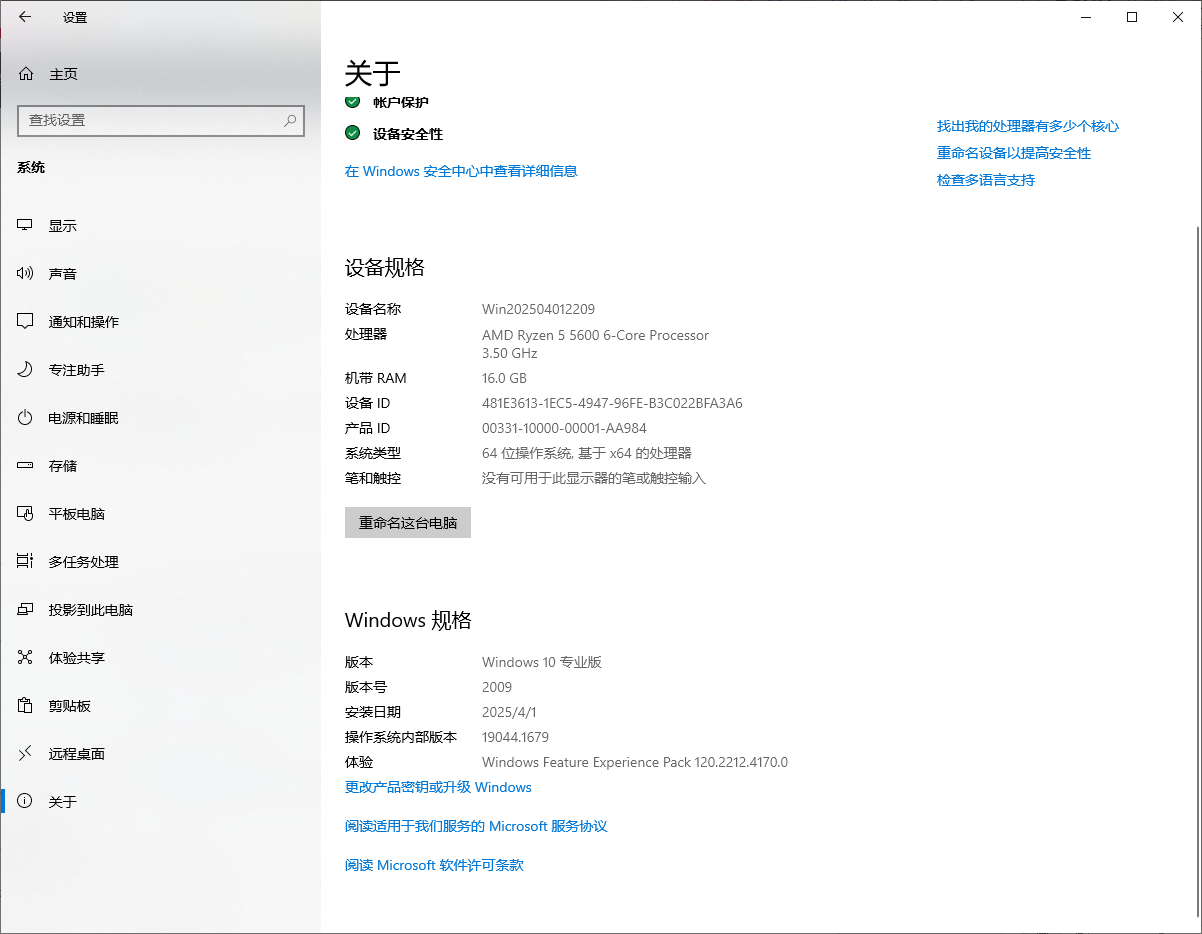Click the 体验共享 share icon
The image size is (1202, 934).
point(26,658)
